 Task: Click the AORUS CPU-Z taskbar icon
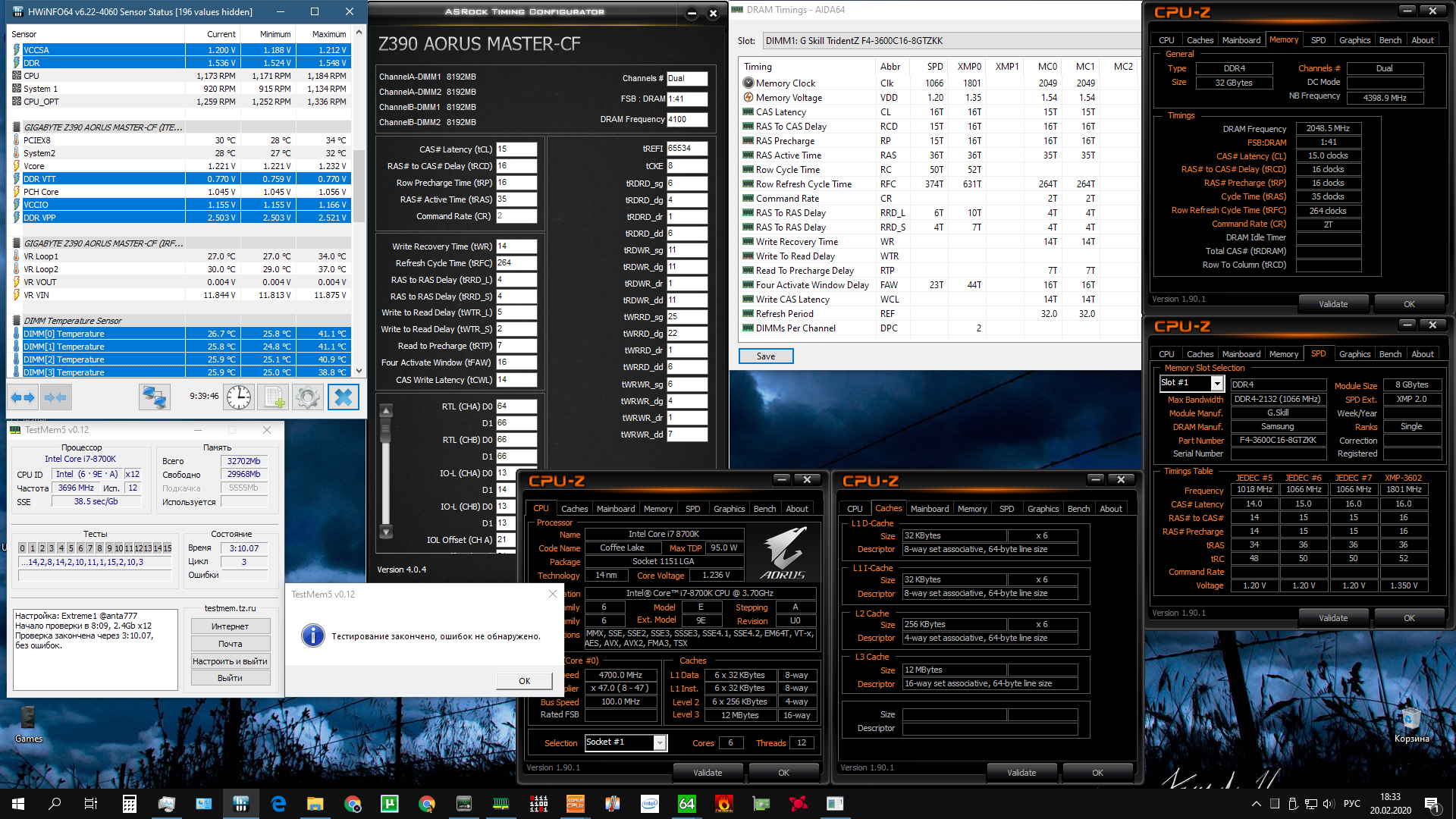pos(576,804)
